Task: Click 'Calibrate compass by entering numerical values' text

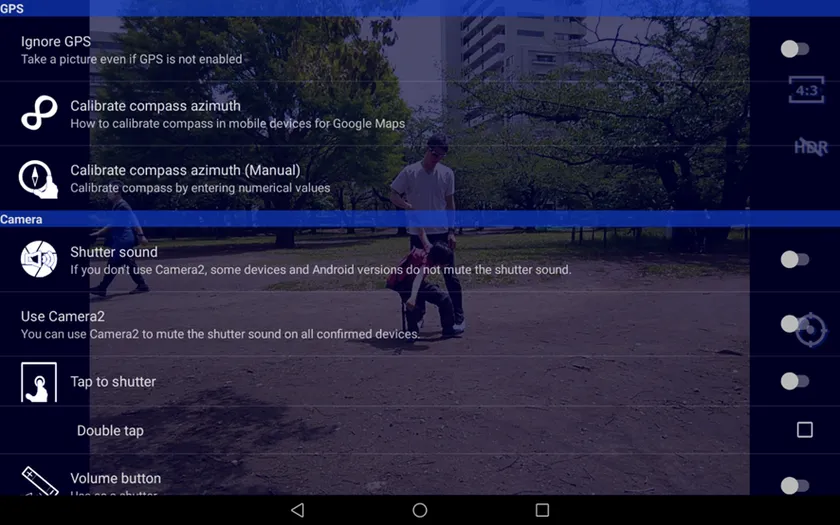Action: (x=200, y=188)
